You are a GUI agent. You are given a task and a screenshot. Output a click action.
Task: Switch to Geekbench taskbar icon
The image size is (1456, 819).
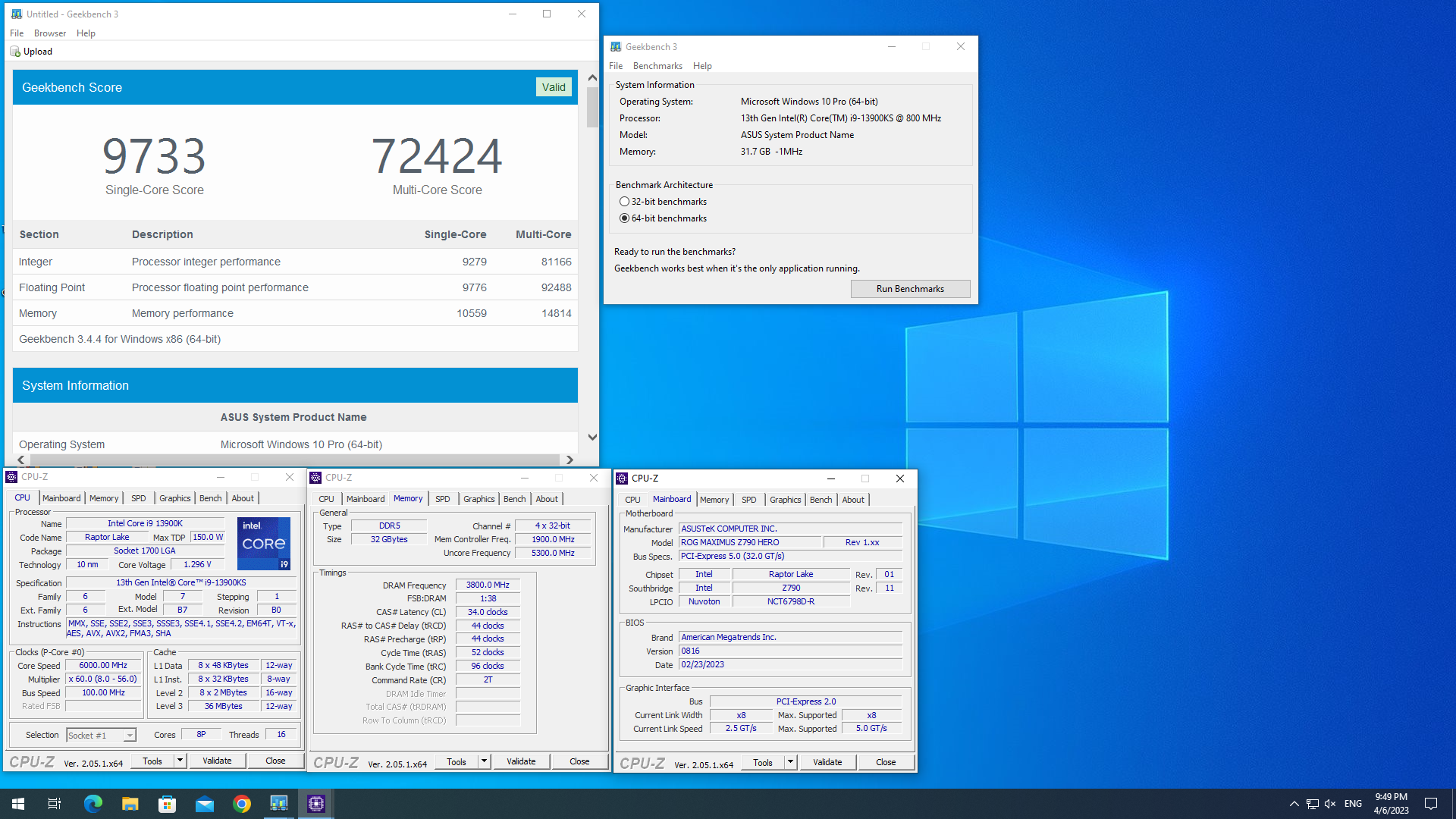pyautogui.click(x=278, y=804)
